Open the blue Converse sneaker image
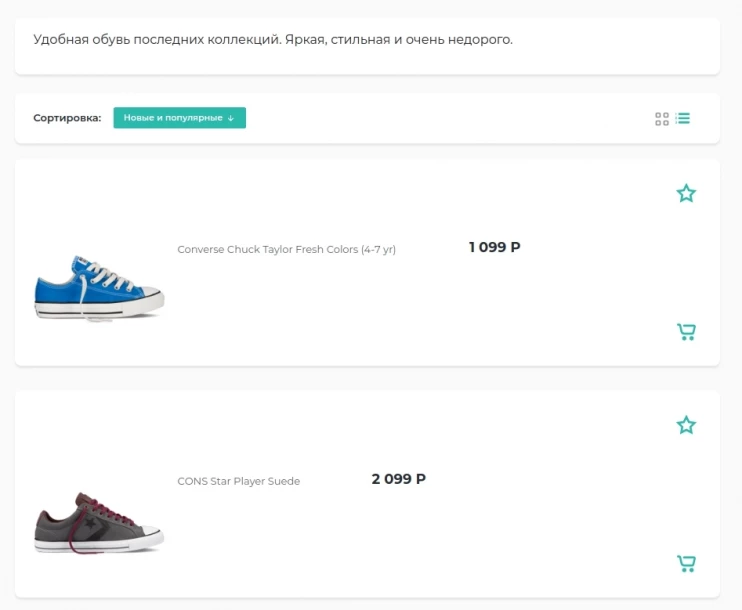This screenshot has height=610, width=742. [99, 289]
